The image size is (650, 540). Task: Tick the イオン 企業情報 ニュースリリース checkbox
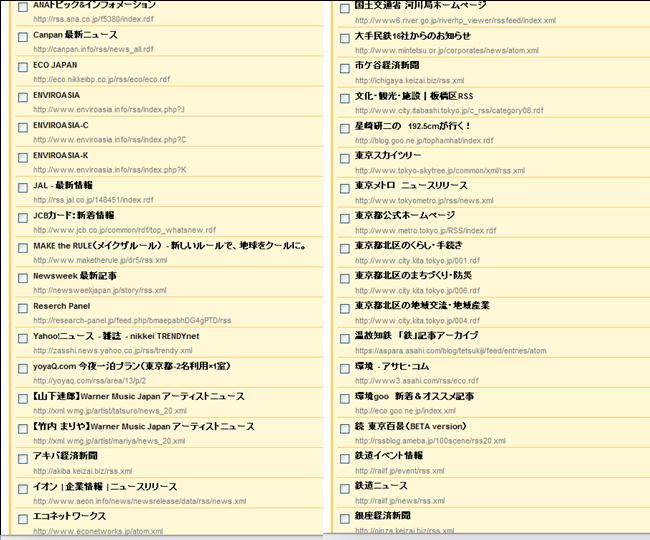click(x=23, y=489)
